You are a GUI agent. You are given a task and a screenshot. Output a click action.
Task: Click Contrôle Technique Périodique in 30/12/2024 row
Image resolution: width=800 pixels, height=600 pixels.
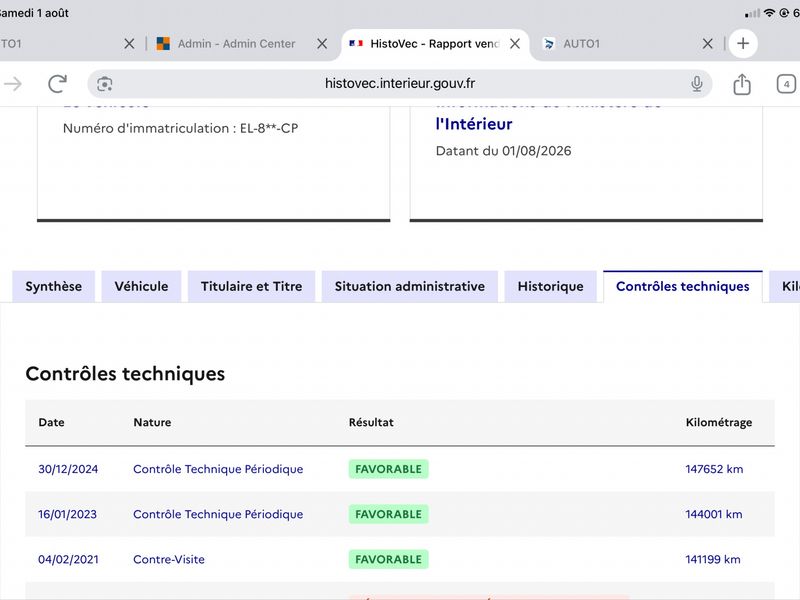(218, 469)
